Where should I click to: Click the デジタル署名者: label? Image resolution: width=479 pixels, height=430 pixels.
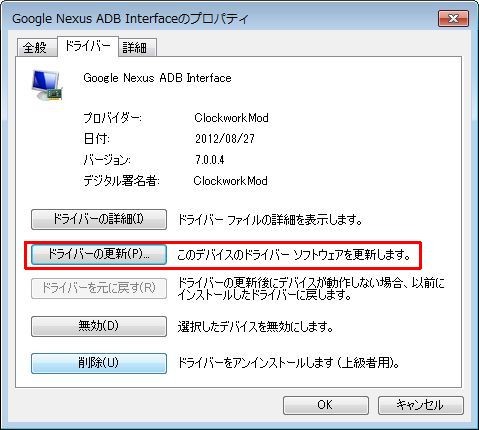point(121,181)
